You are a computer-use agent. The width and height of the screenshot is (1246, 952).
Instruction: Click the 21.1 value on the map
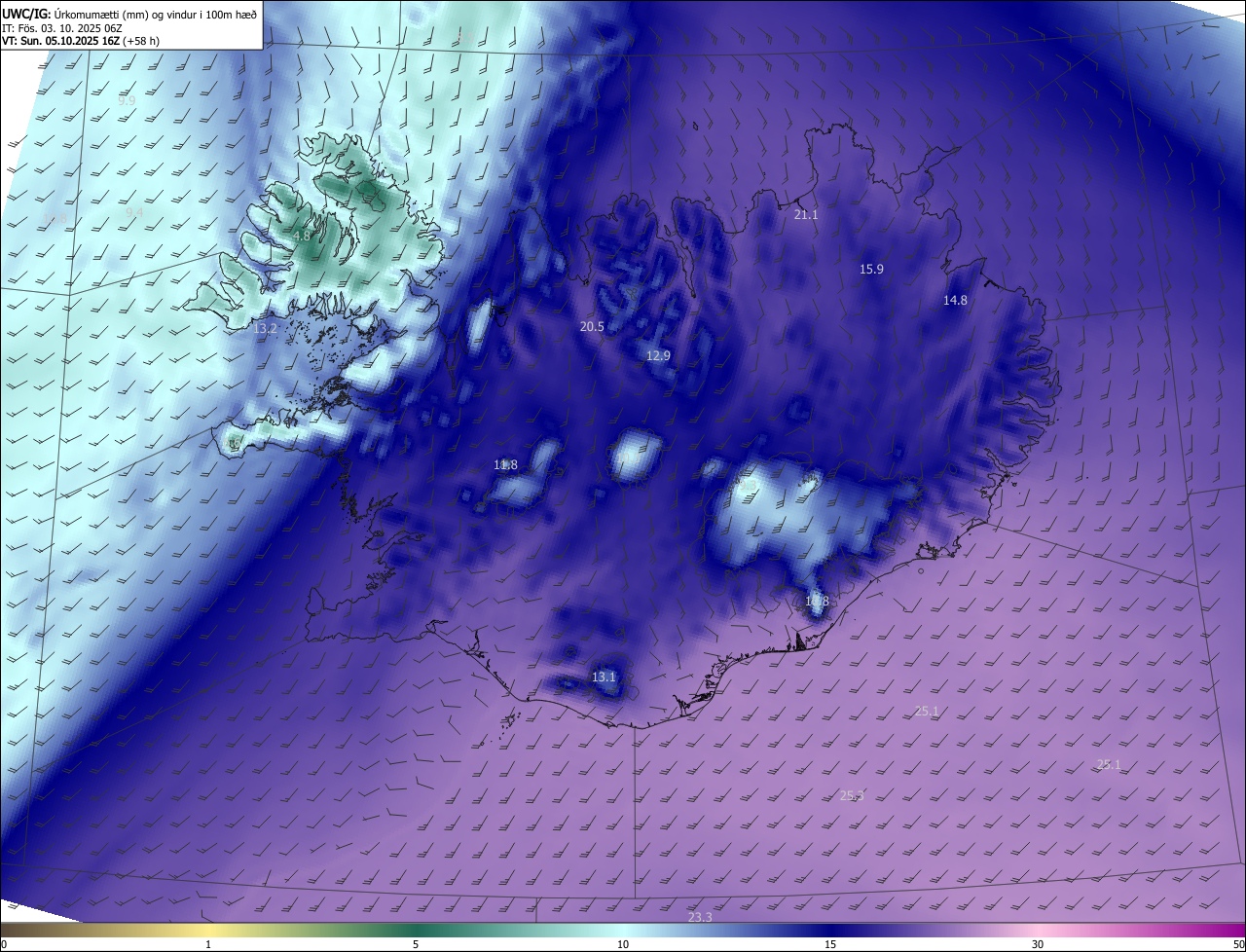[x=806, y=214]
